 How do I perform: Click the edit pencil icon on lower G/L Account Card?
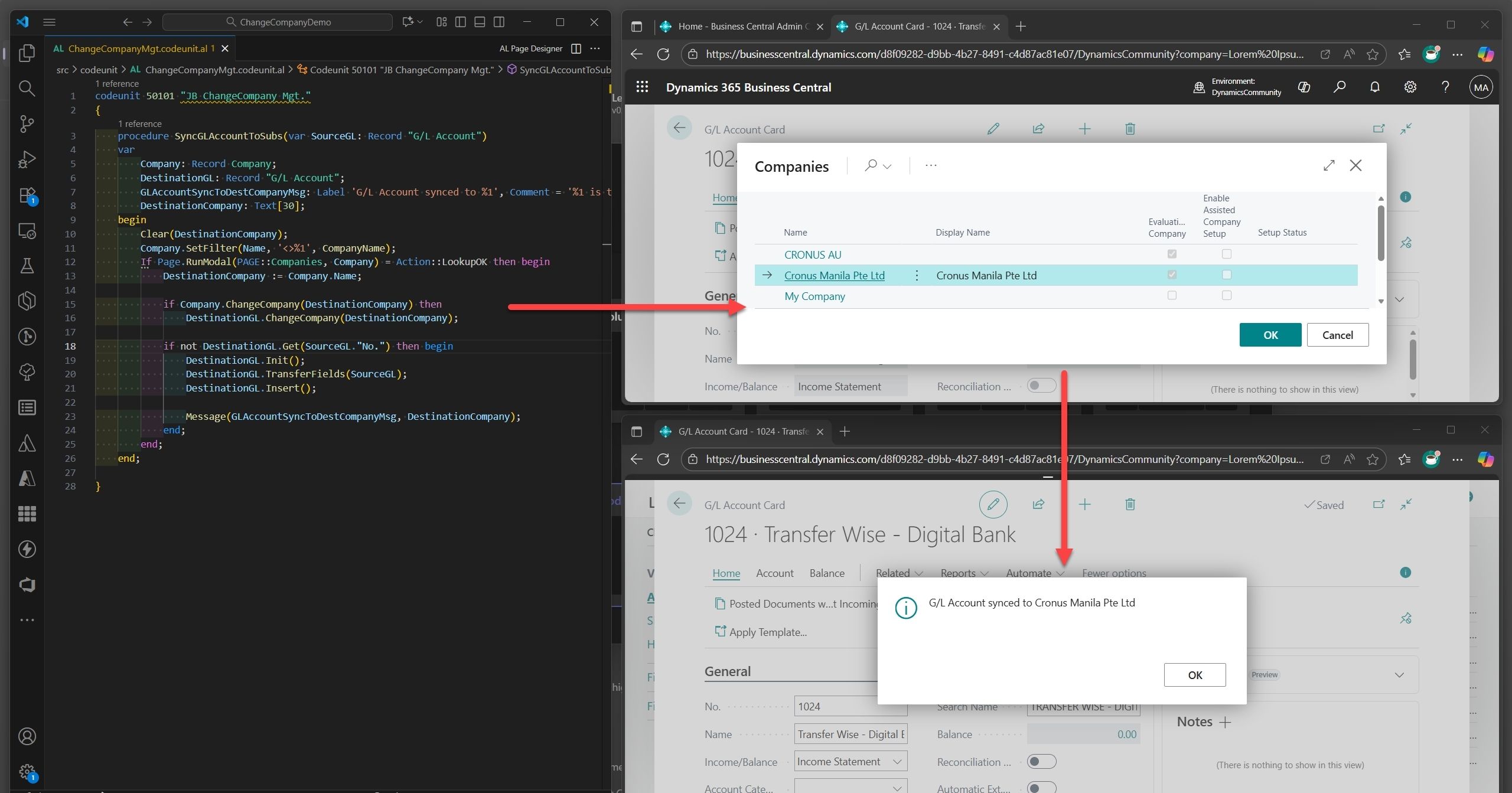click(993, 504)
